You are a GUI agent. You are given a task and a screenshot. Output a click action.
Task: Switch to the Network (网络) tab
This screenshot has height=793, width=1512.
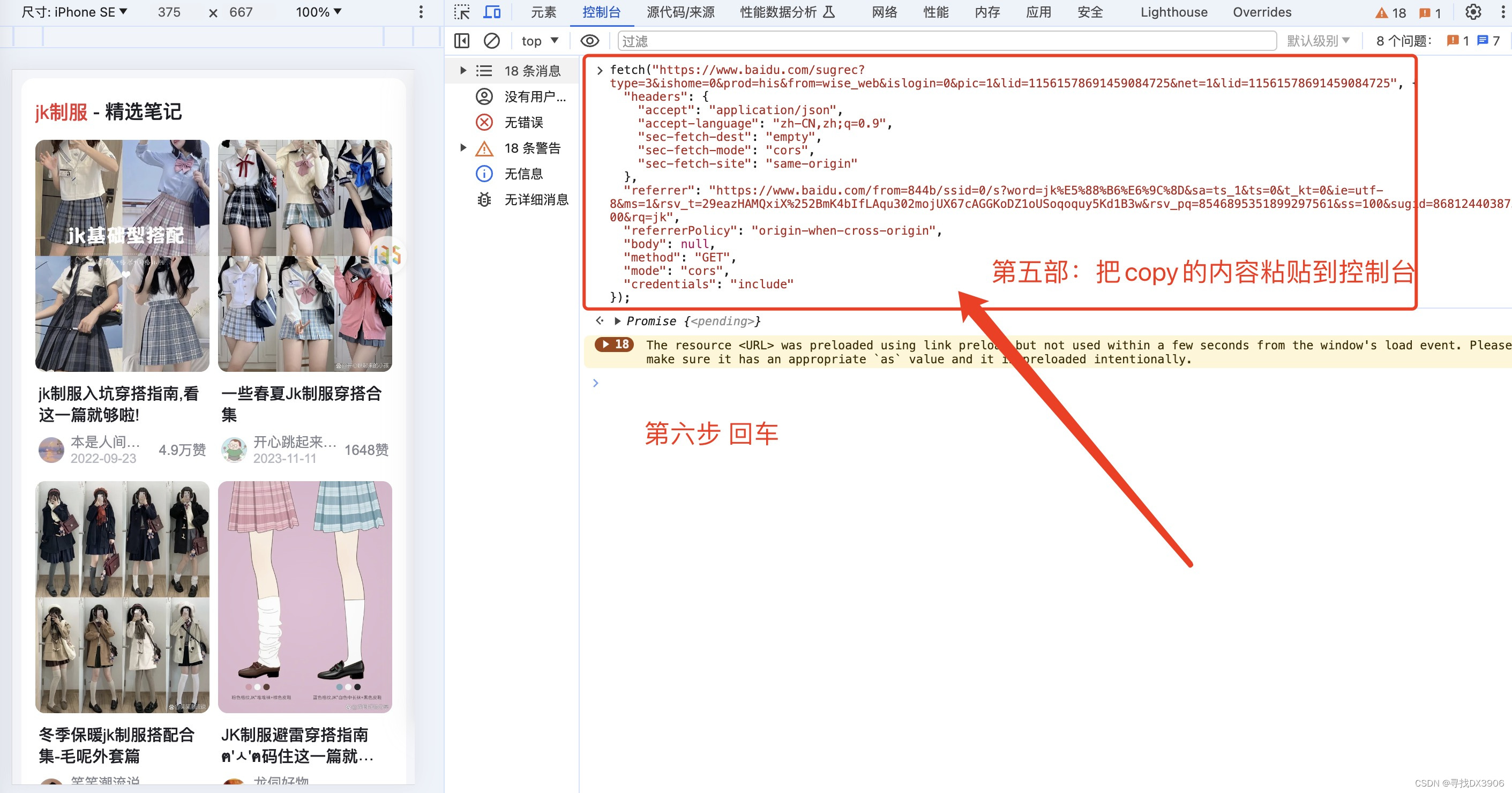tap(884, 12)
